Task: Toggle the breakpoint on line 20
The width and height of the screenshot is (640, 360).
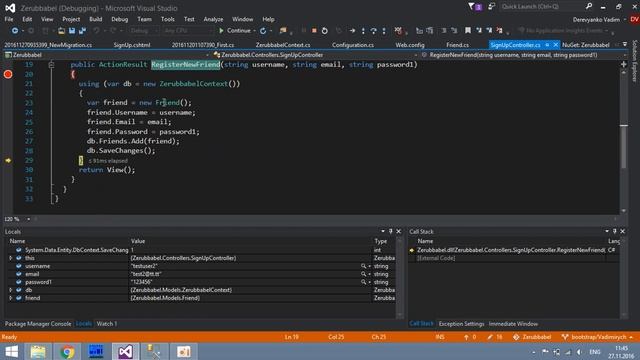Action: point(8,74)
